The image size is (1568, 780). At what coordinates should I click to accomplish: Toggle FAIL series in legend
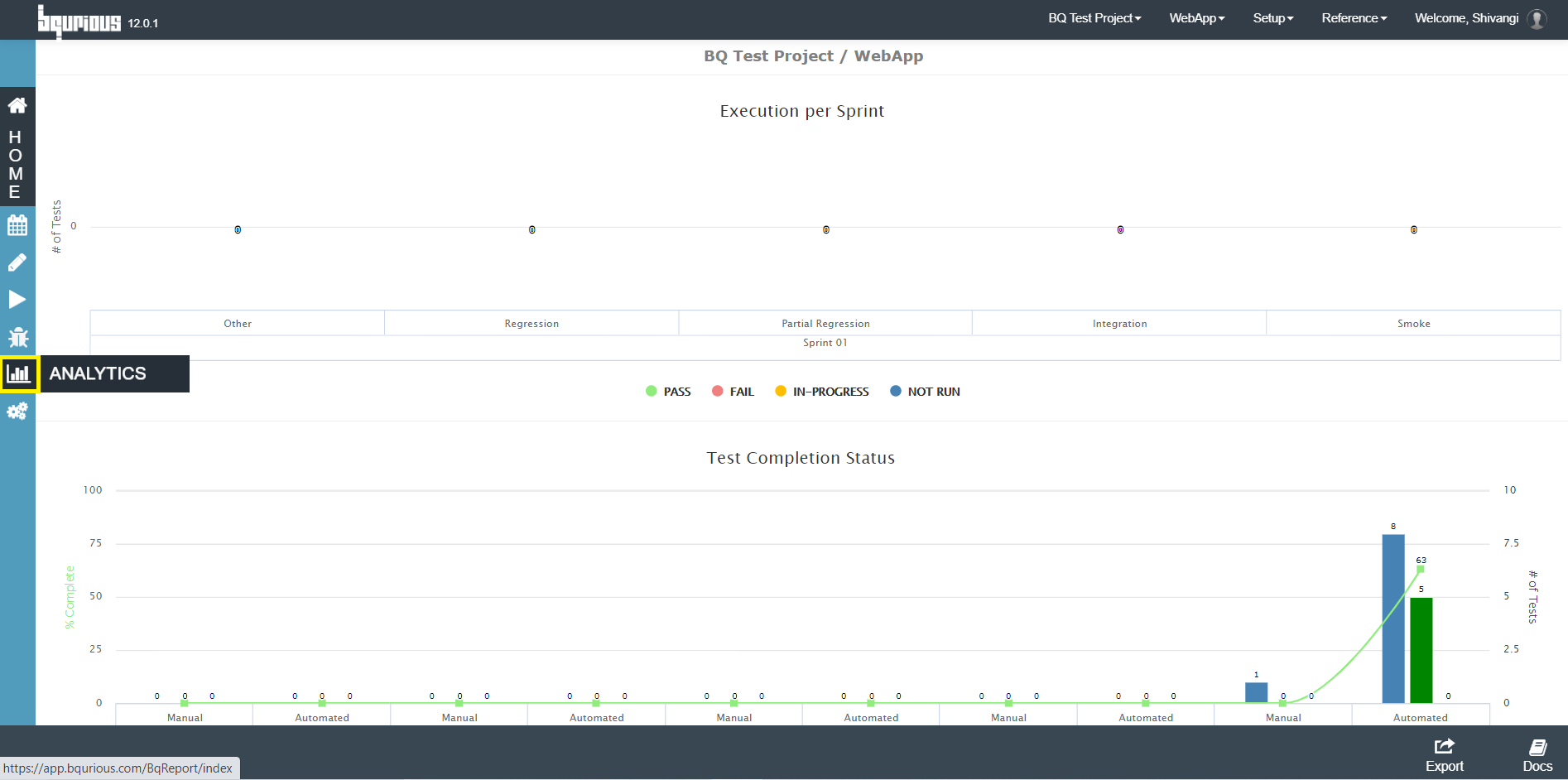[733, 392]
